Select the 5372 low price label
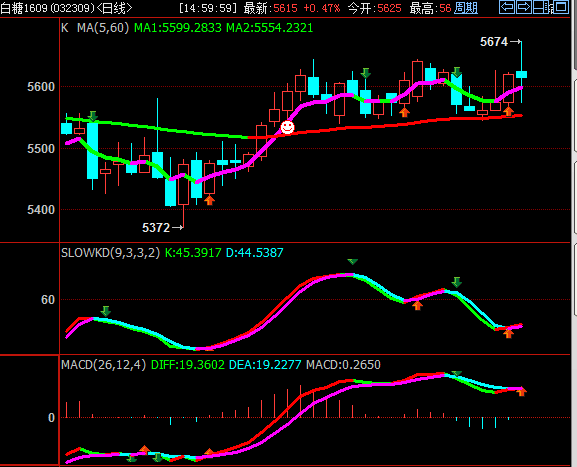The height and width of the screenshot is (467, 577). [156, 228]
